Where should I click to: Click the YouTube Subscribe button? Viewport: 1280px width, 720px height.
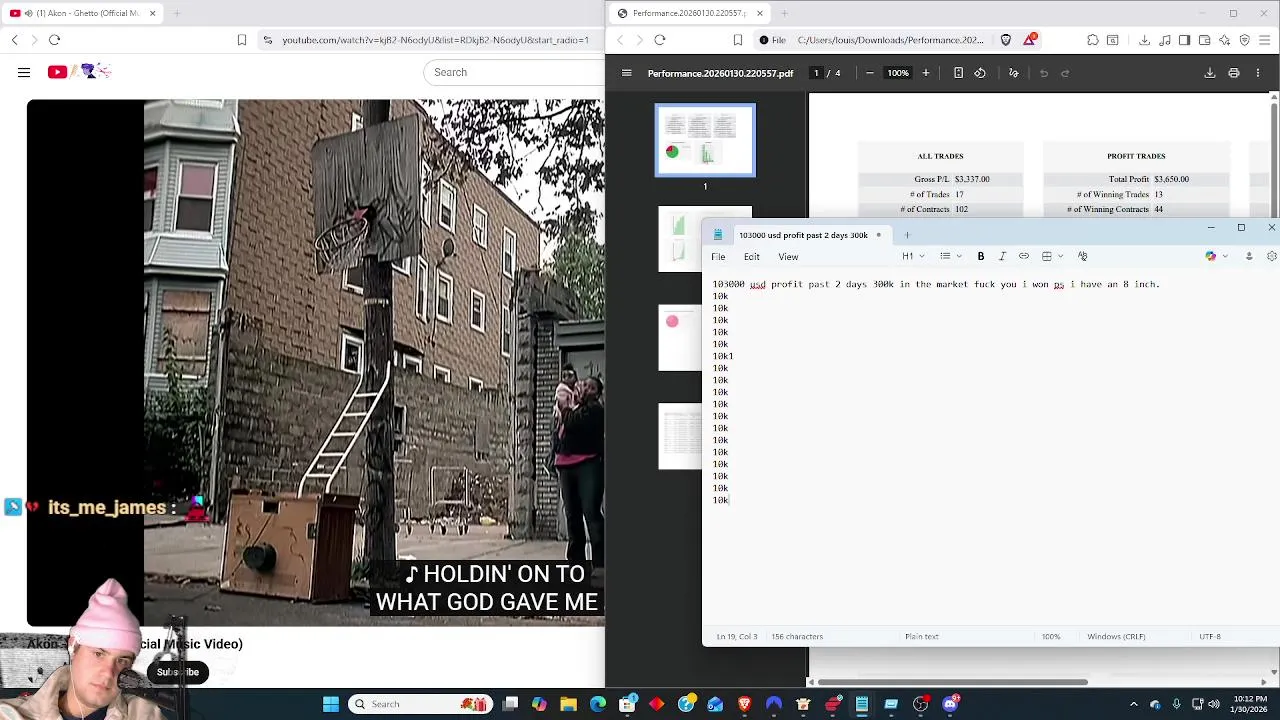tap(178, 672)
